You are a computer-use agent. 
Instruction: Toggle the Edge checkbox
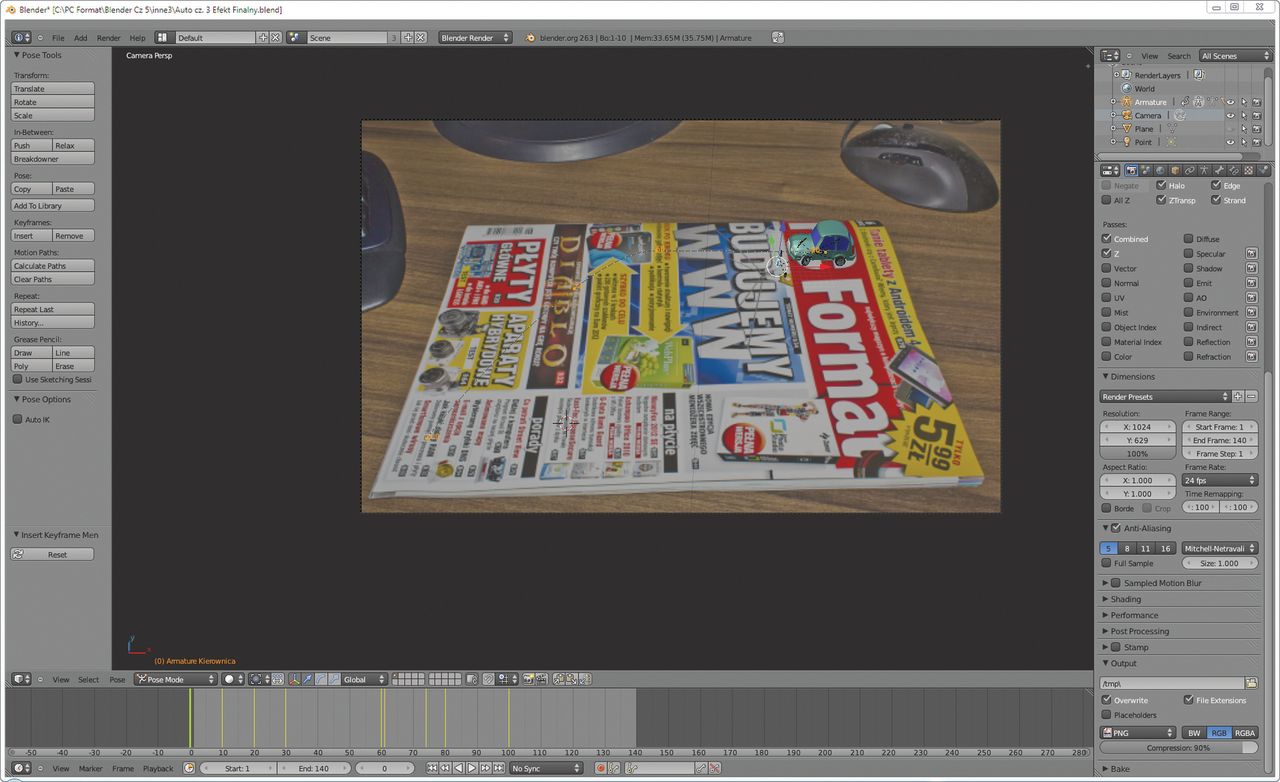click(1216, 185)
